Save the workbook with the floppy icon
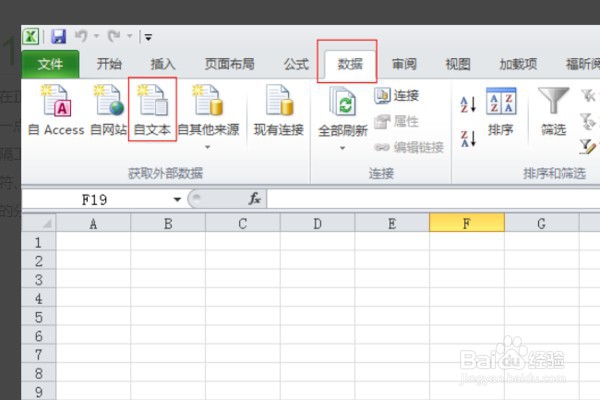The image size is (600, 400). (x=59, y=37)
